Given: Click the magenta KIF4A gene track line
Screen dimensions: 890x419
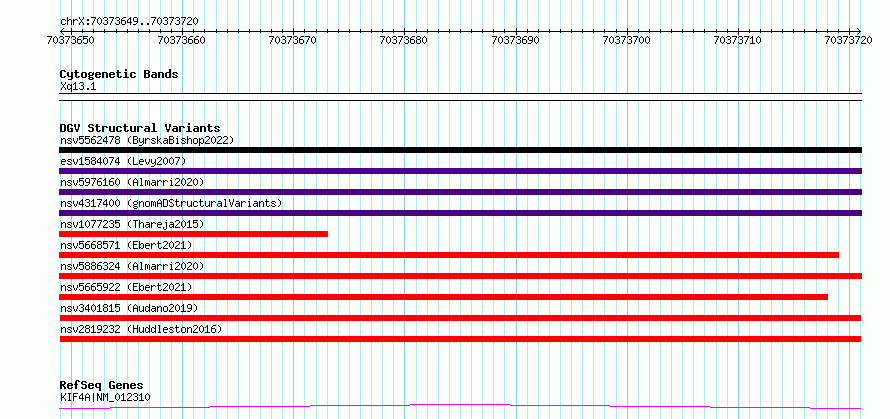Looking at the screenshot, I should click(x=460, y=406).
